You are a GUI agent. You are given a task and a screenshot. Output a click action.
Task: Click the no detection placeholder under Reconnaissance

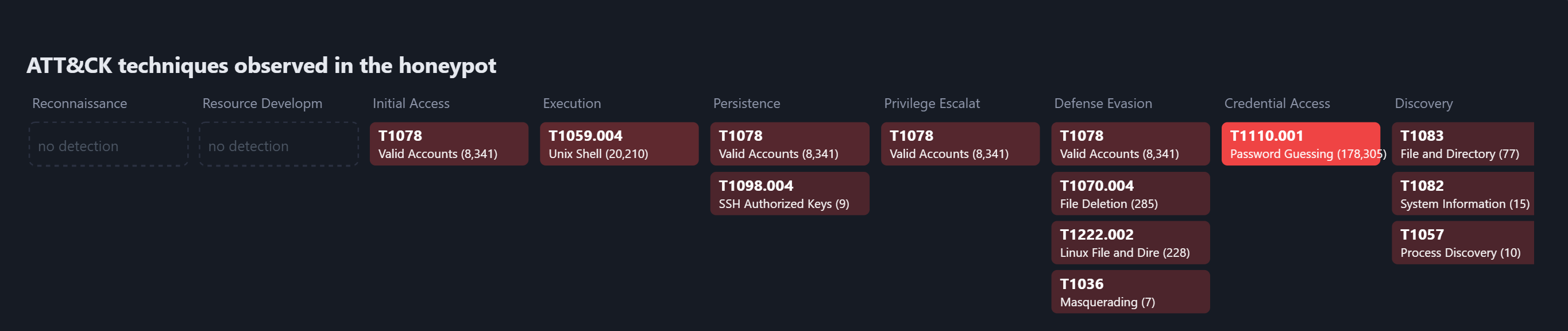pos(109,144)
